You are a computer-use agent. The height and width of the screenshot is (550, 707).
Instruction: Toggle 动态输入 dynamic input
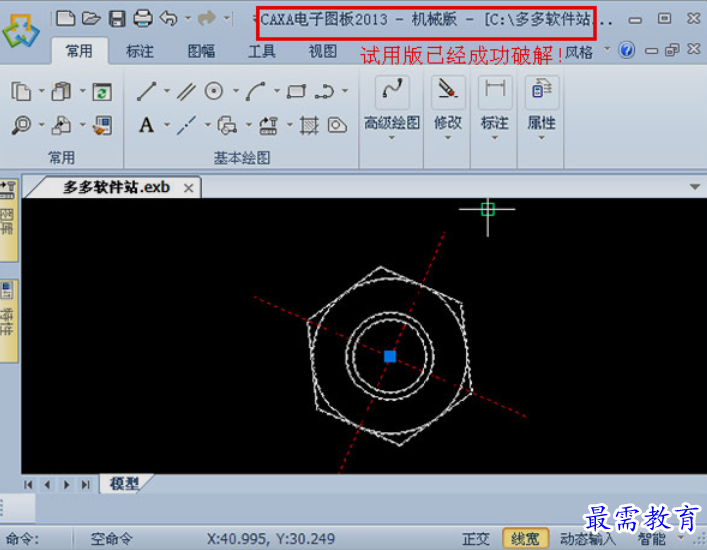(587, 539)
